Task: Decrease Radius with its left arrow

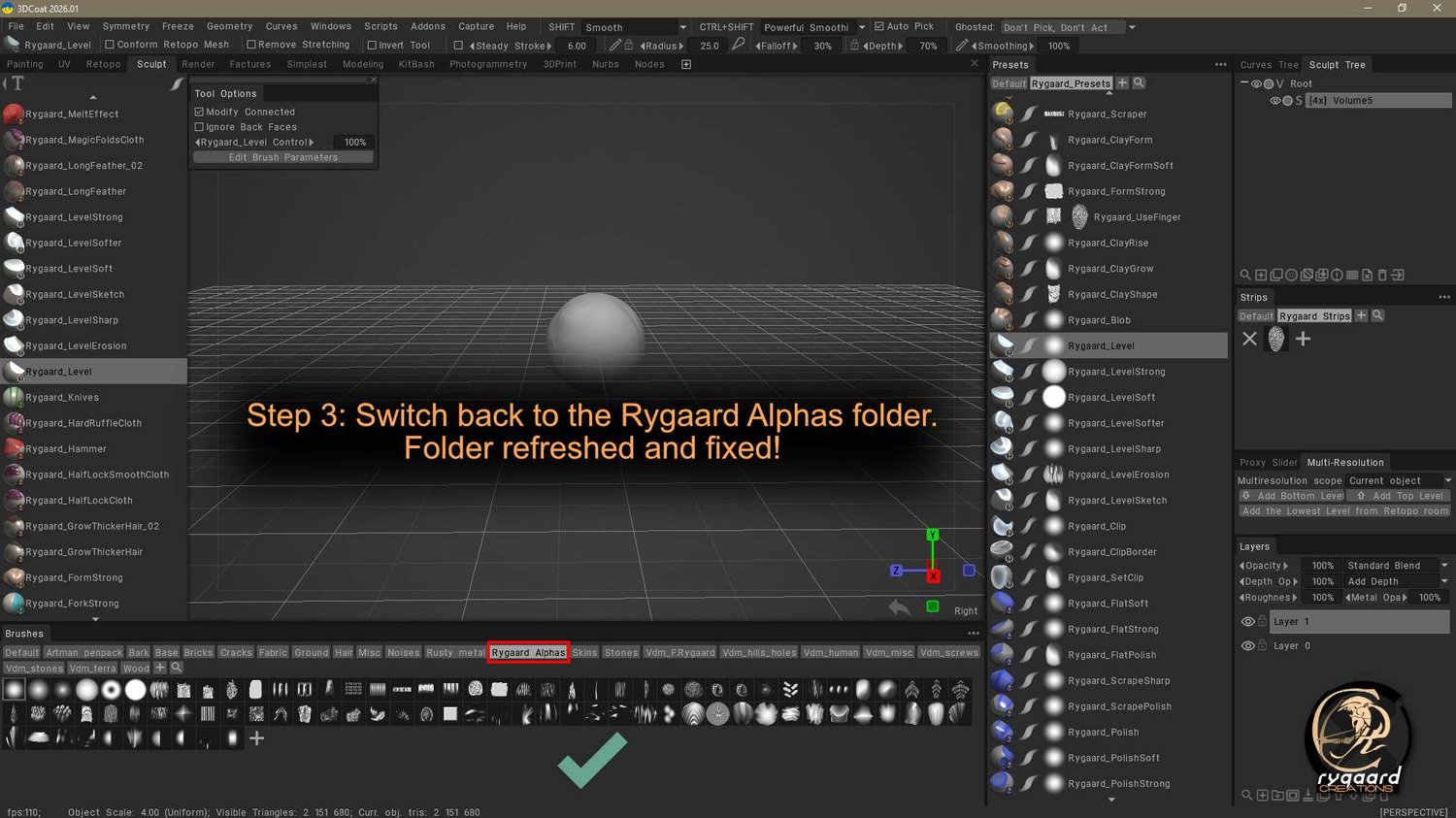Action: (x=643, y=46)
